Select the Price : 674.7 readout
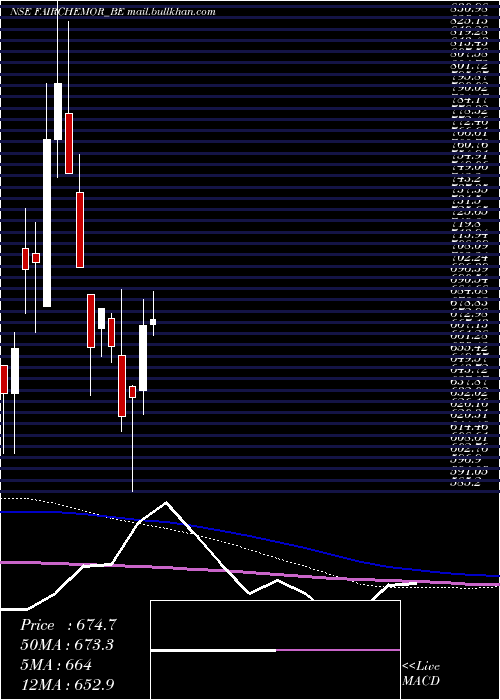The height and width of the screenshot is (700, 500). [68, 625]
